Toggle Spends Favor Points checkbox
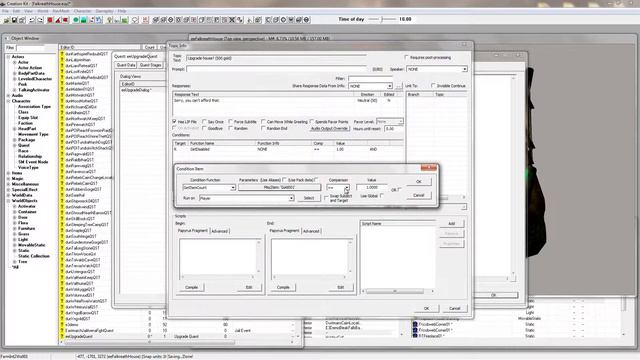640x360 pixels. (312, 122)
